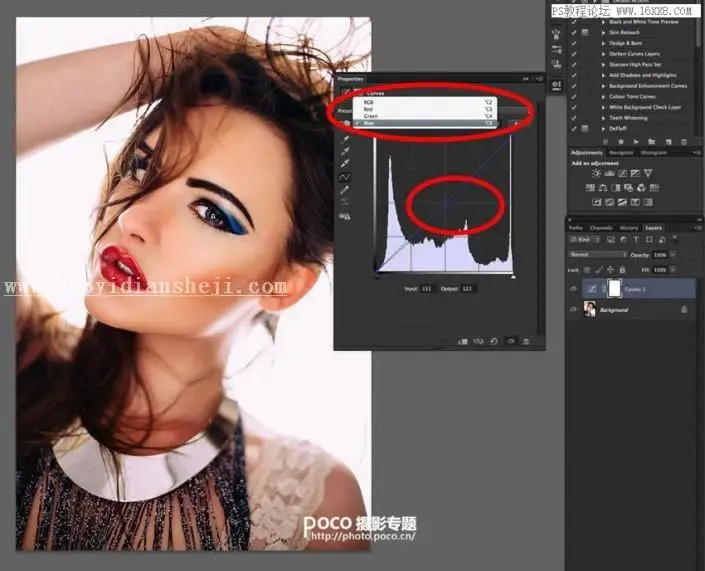This screenshot has height=571, width=705.
Task: Add a Photo Filter adjustment
Action: click(x=629, y=187)
